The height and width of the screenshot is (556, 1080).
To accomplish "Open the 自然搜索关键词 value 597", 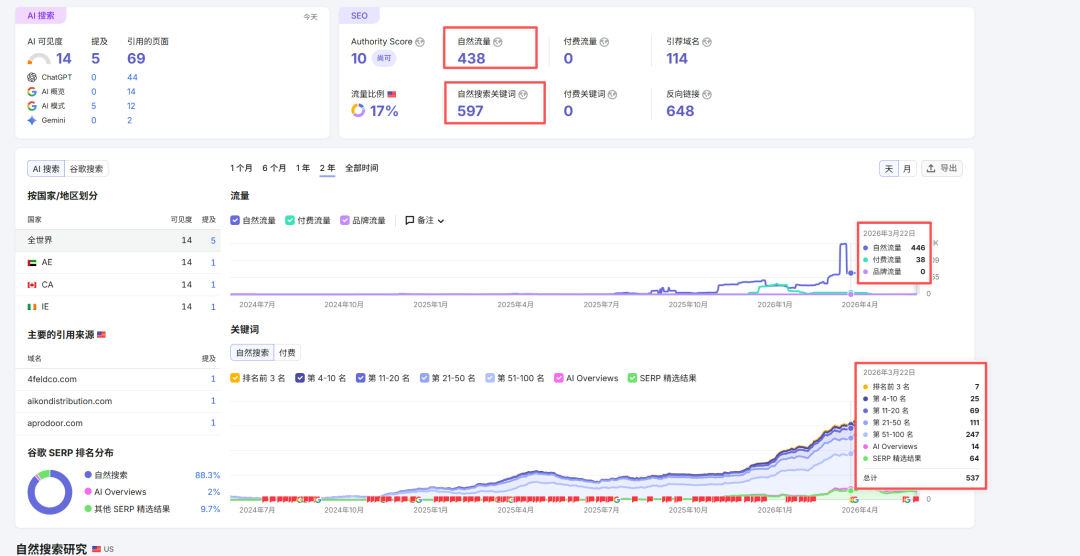I will click(471, 110).
